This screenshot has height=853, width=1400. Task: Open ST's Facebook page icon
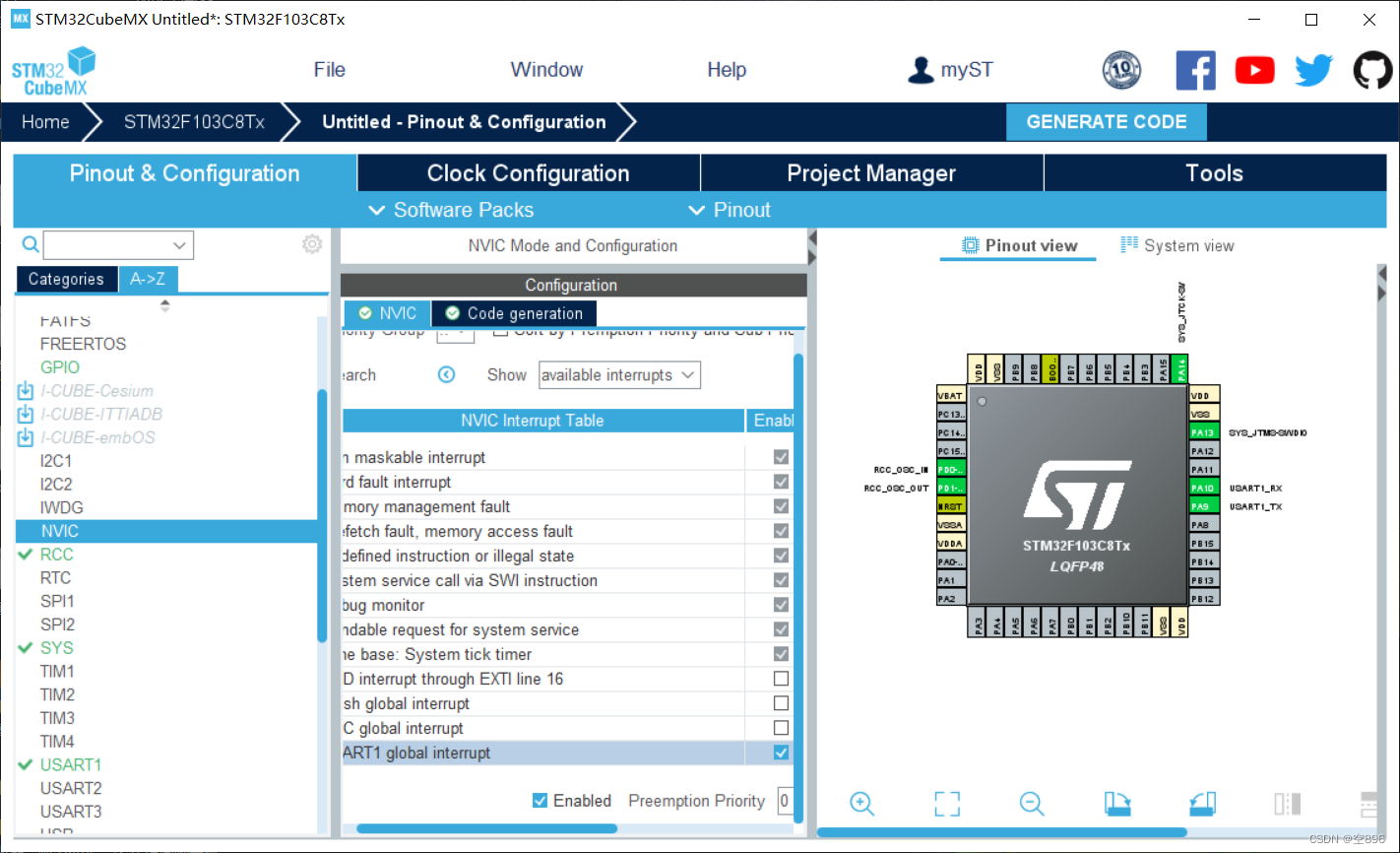1195,70
